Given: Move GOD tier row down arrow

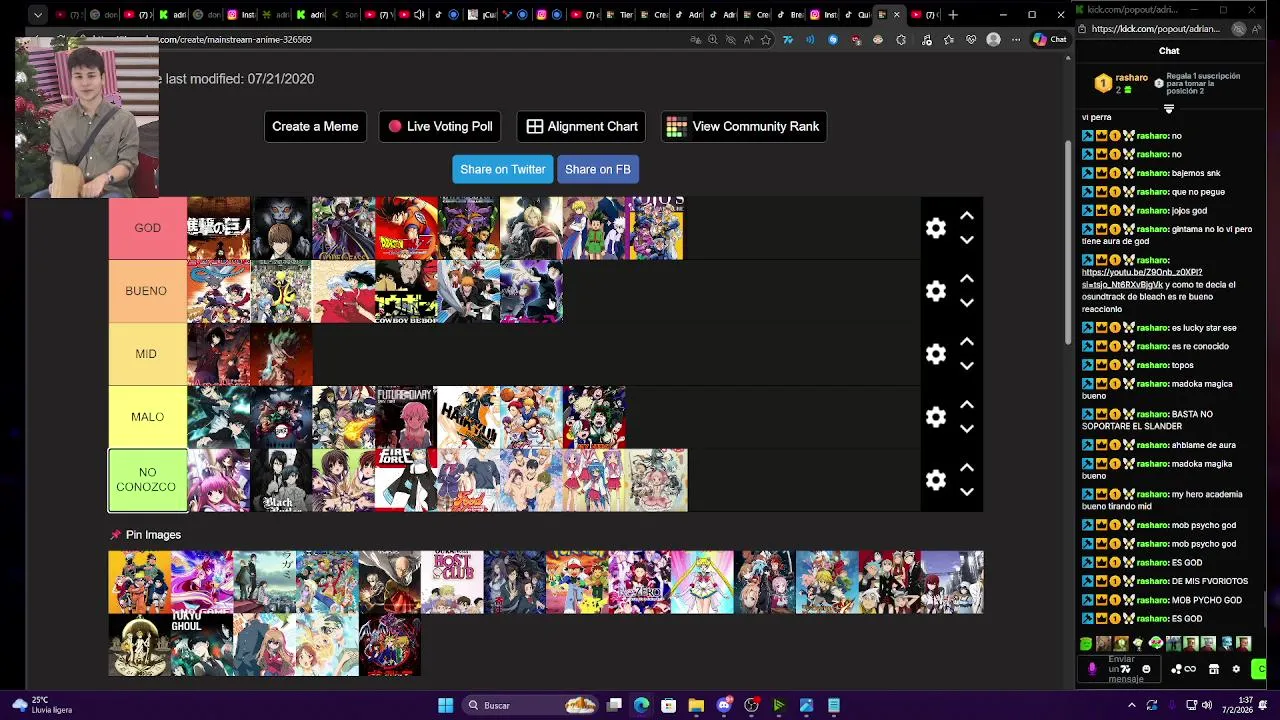Looking at the screenshot, I should coord(967,240).
